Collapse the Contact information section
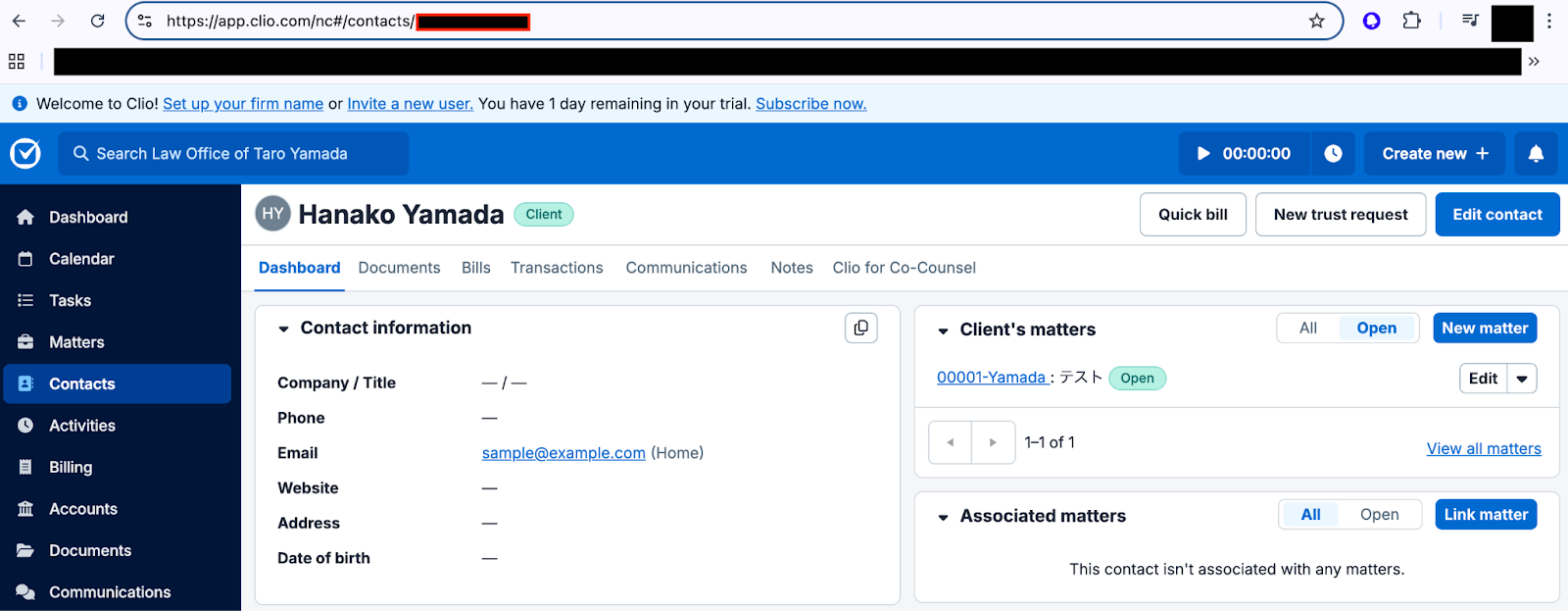 tap(283, 330)
